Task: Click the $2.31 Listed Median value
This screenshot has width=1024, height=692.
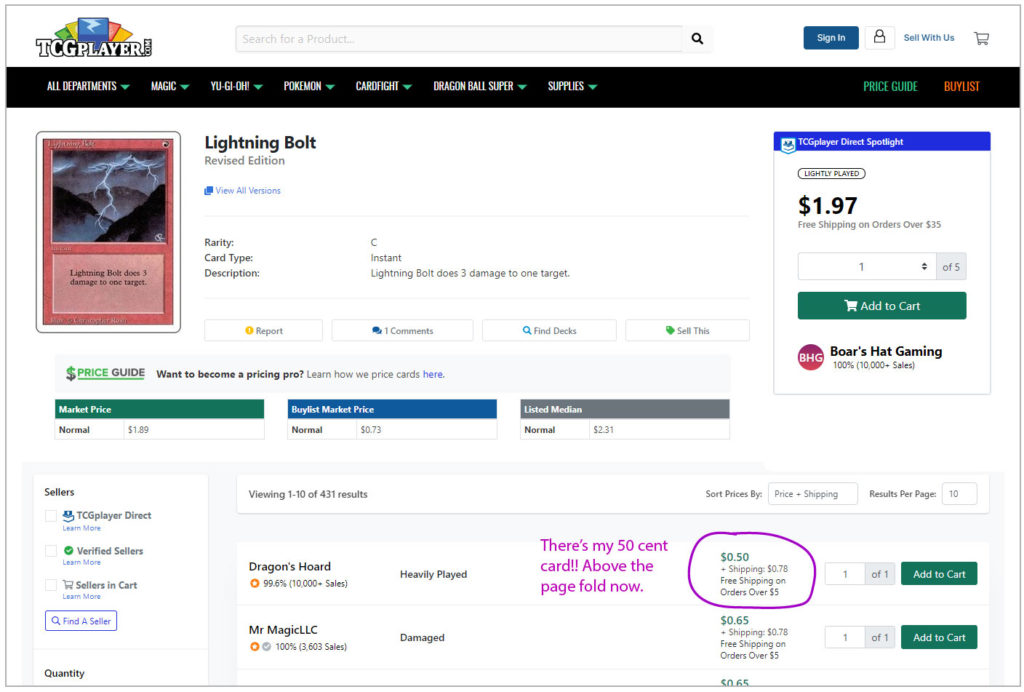Action: pos(603,430)
